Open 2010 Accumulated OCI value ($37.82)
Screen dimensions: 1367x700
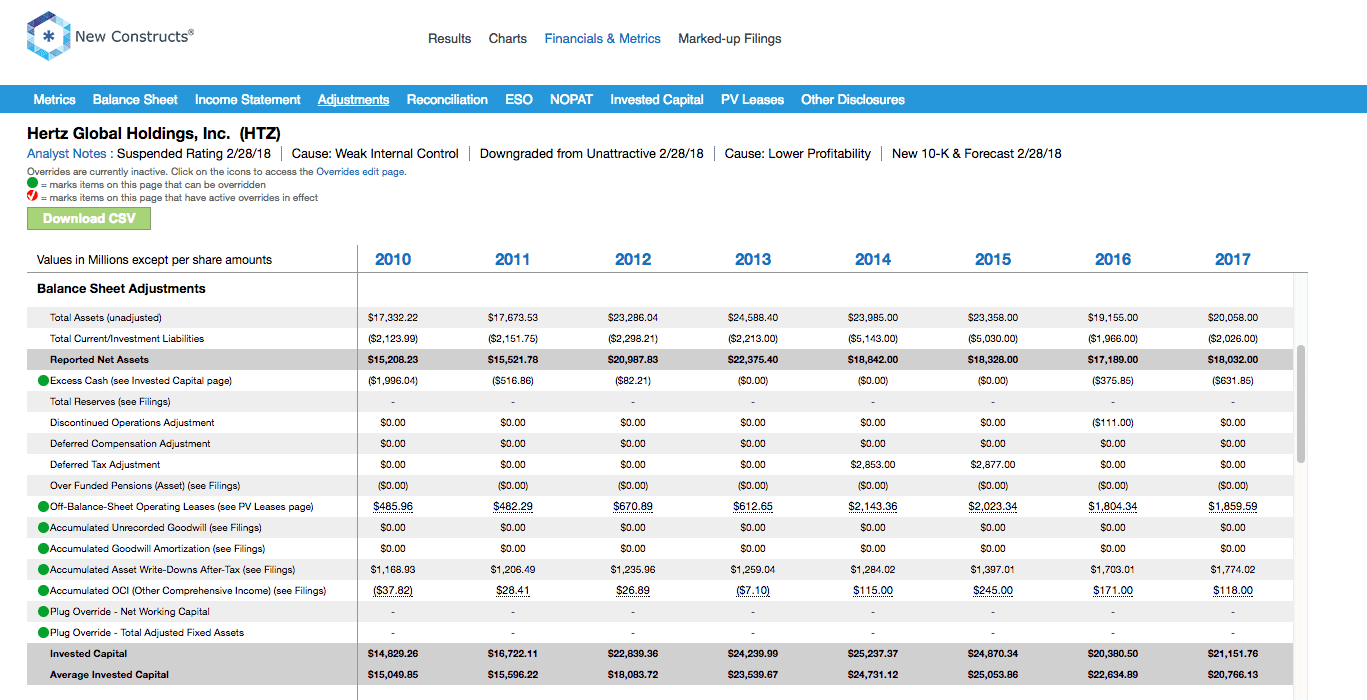click(393, 591)
